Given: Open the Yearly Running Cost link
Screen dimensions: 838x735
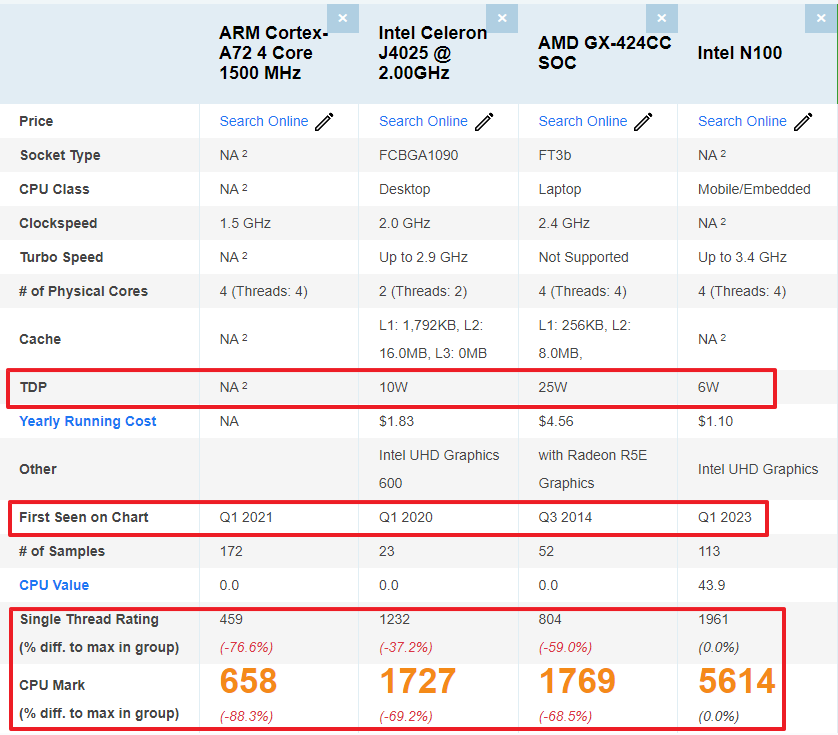Looking at the screenshot, I should pos(88,421).
